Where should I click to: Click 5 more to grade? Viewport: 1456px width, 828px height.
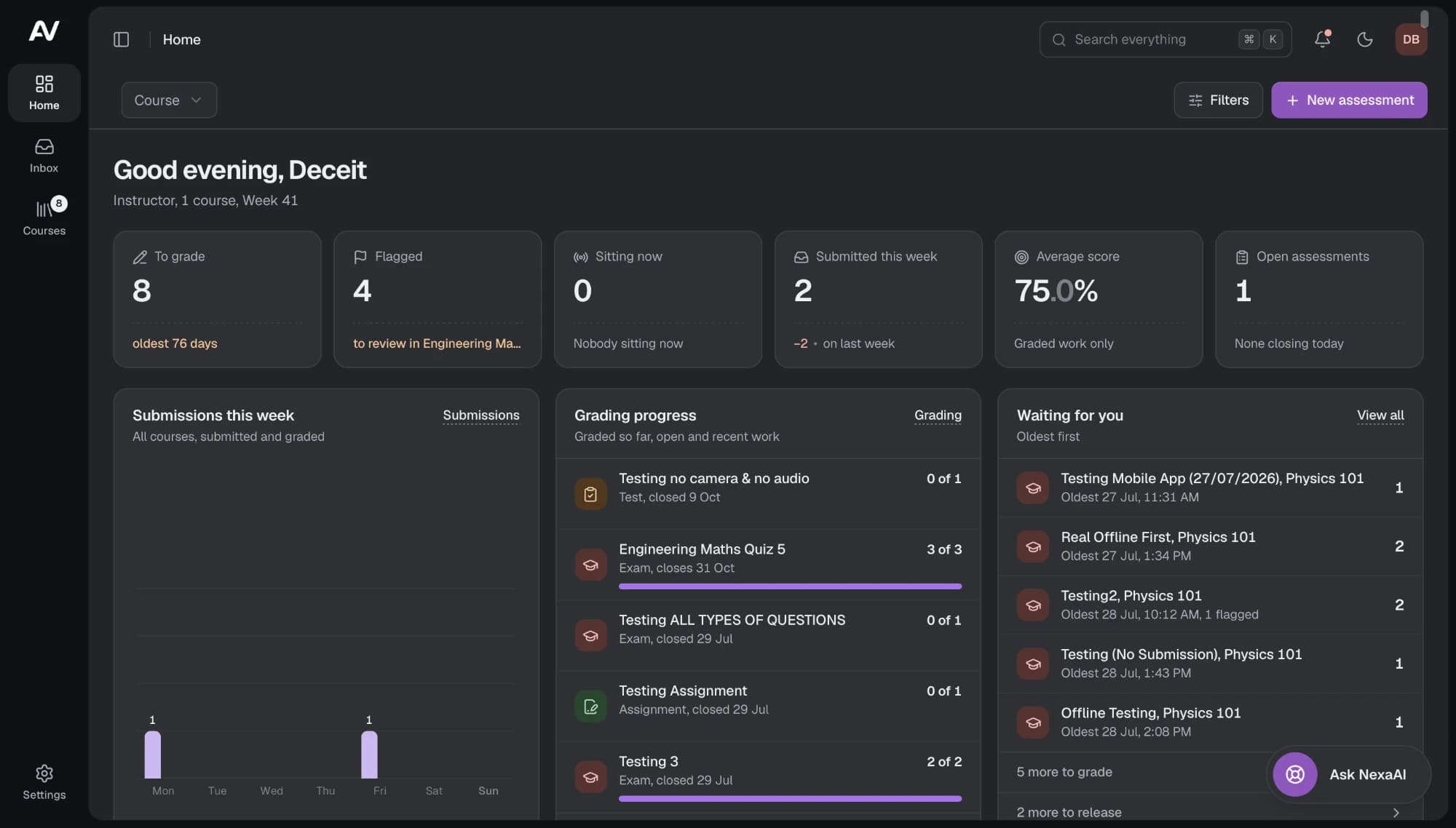(x=1064, y=772)
